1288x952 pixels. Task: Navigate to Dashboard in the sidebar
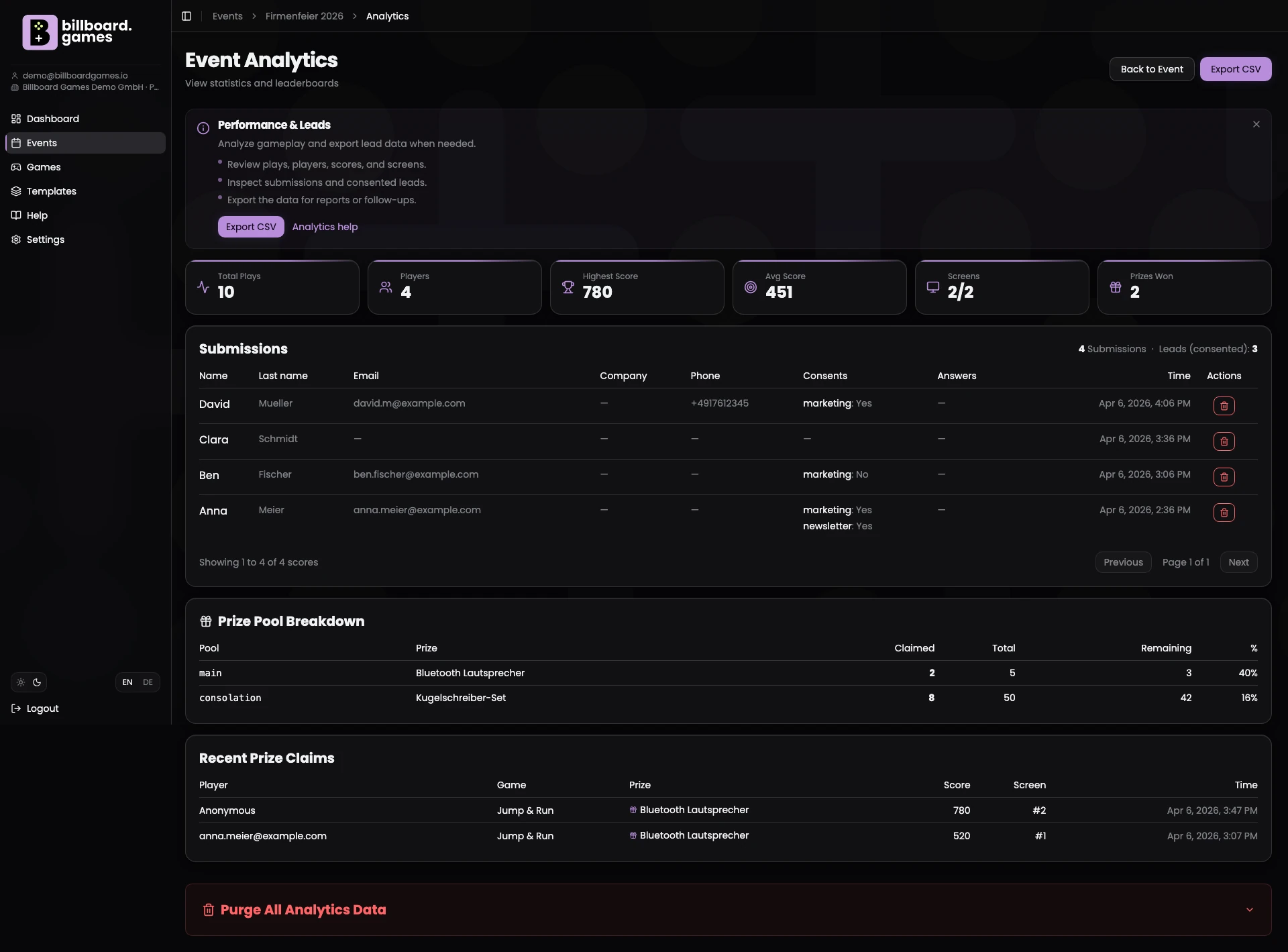click(52, 118)
